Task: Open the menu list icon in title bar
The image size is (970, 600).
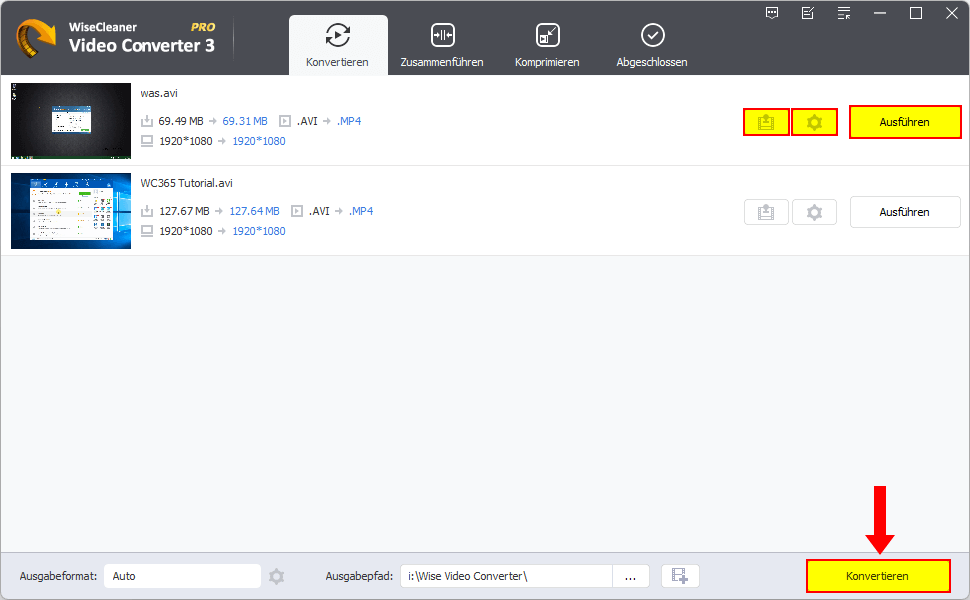Action: point(844,13)
